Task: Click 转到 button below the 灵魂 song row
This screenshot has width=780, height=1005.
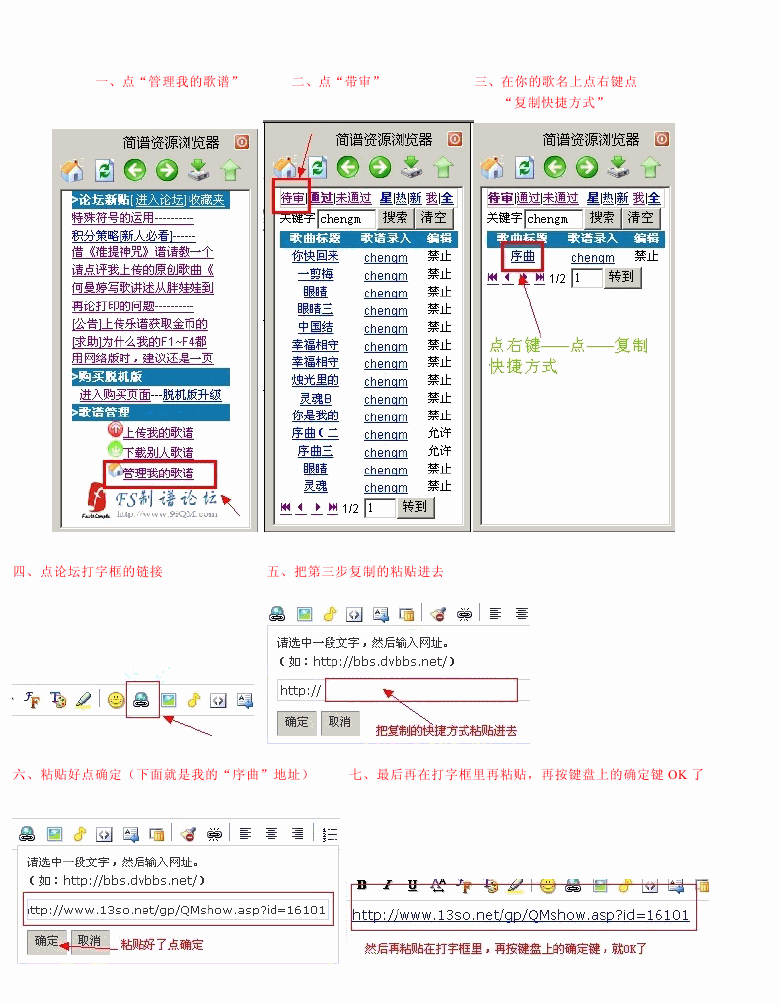Action: [x=415, y=507]
